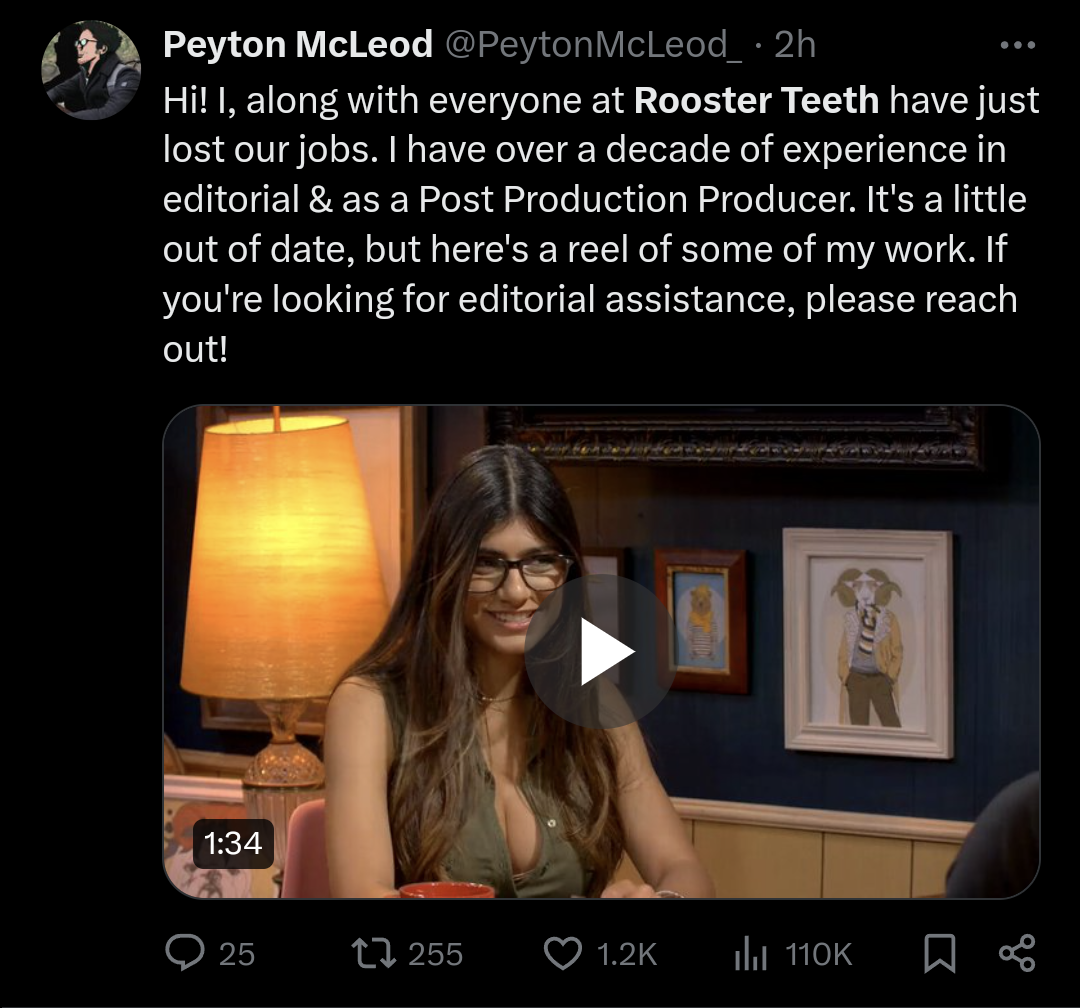Click the 1:34 video duration badge

coord(233,843)
